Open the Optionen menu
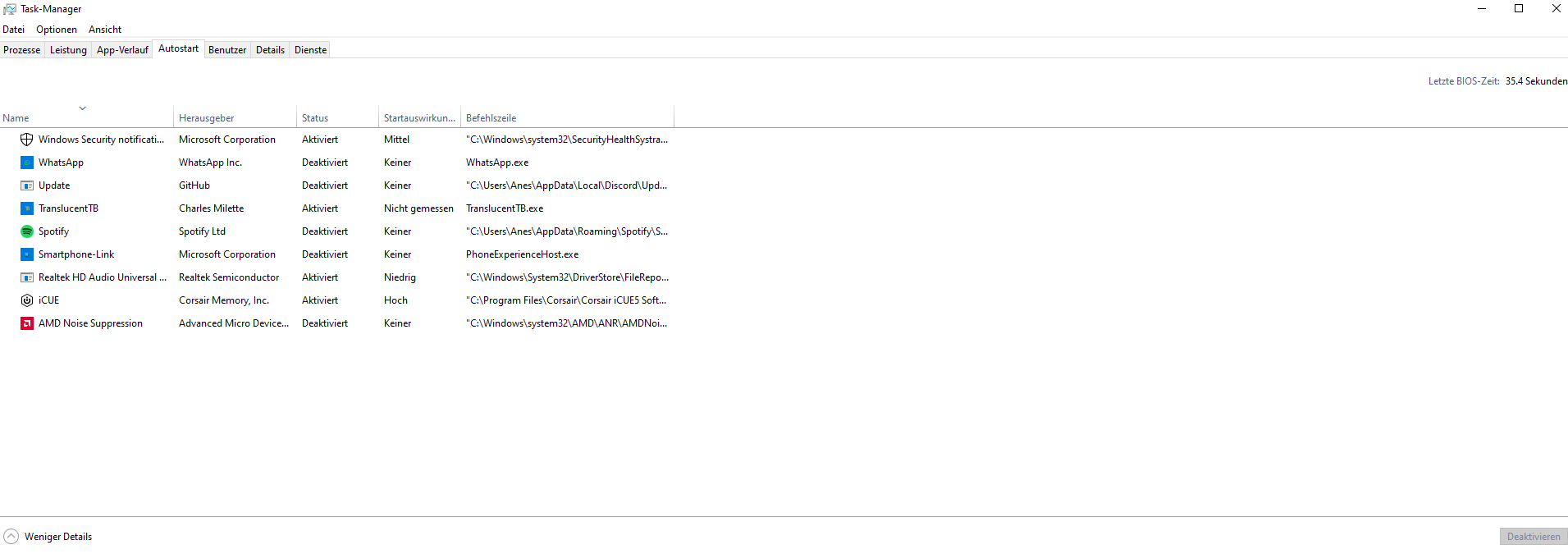The image size is (1568, 554). tap(57, 30)
